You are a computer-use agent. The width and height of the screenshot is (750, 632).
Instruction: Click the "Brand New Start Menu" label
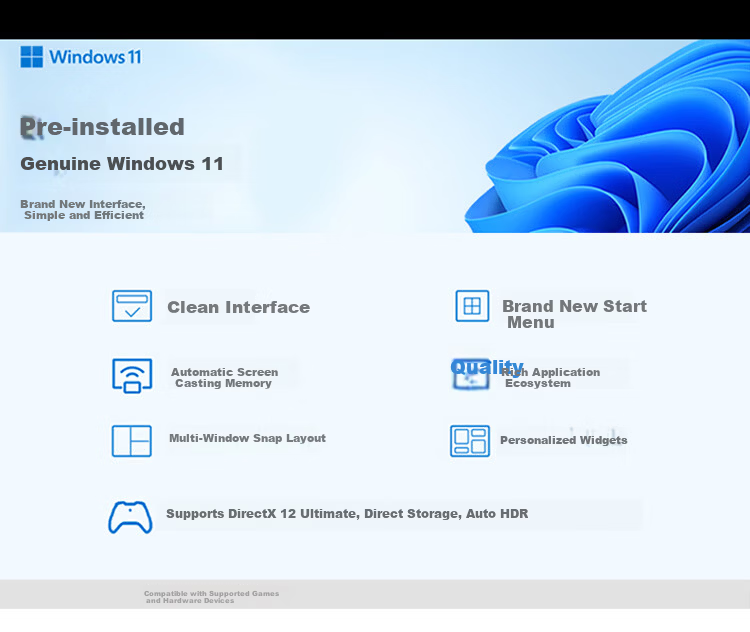pos(574,314)
